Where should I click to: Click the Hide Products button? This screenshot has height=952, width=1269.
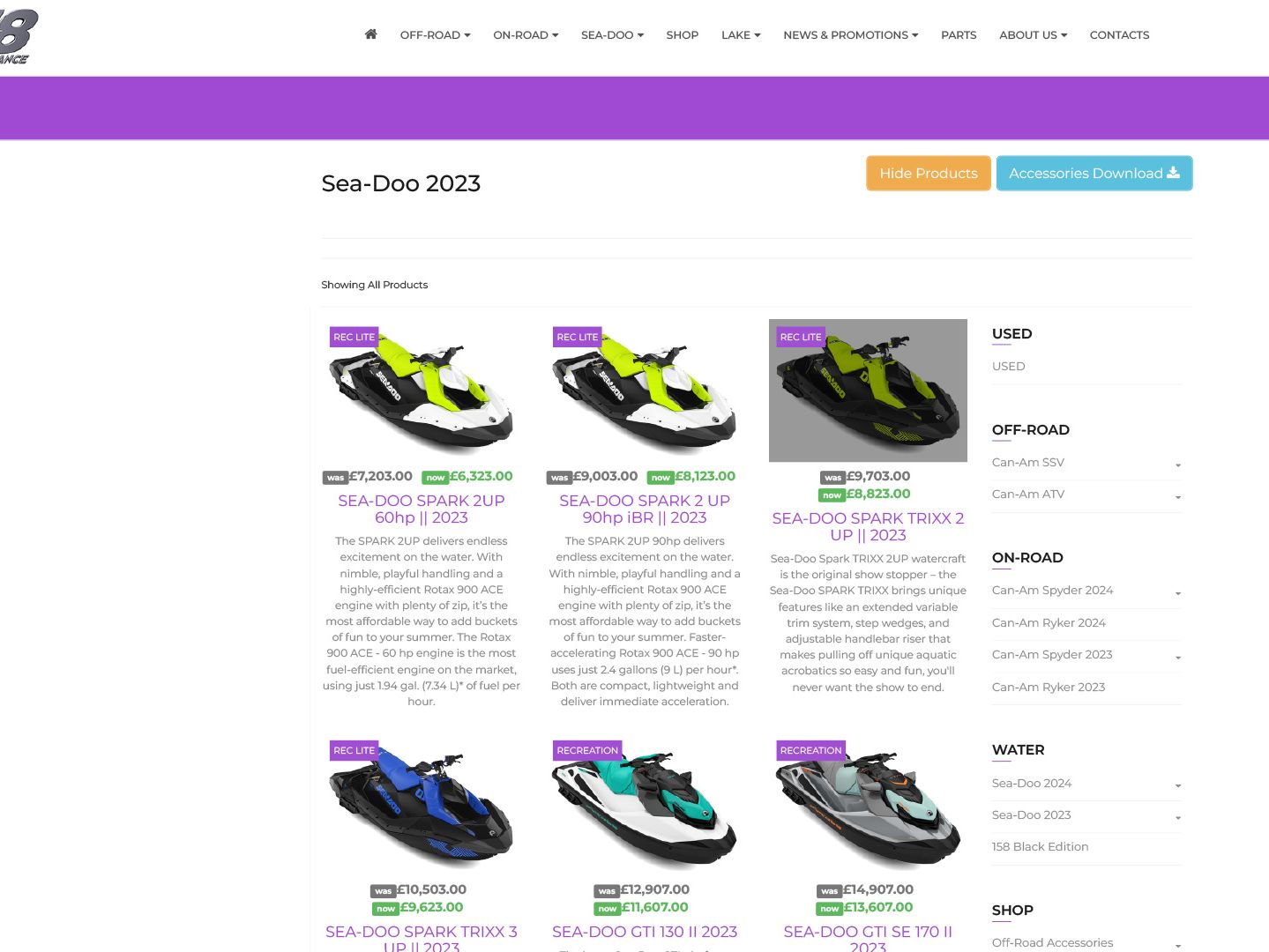929,173
